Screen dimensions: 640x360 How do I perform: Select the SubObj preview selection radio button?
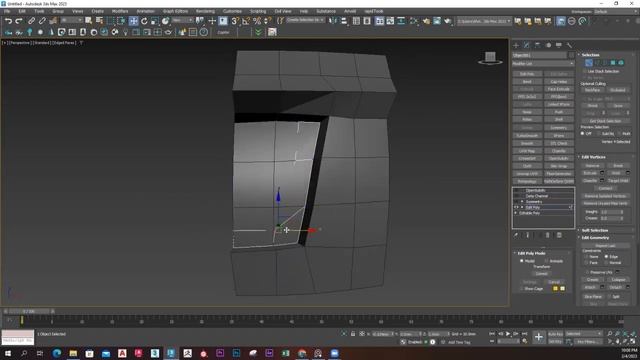click(x=599, y=133)
